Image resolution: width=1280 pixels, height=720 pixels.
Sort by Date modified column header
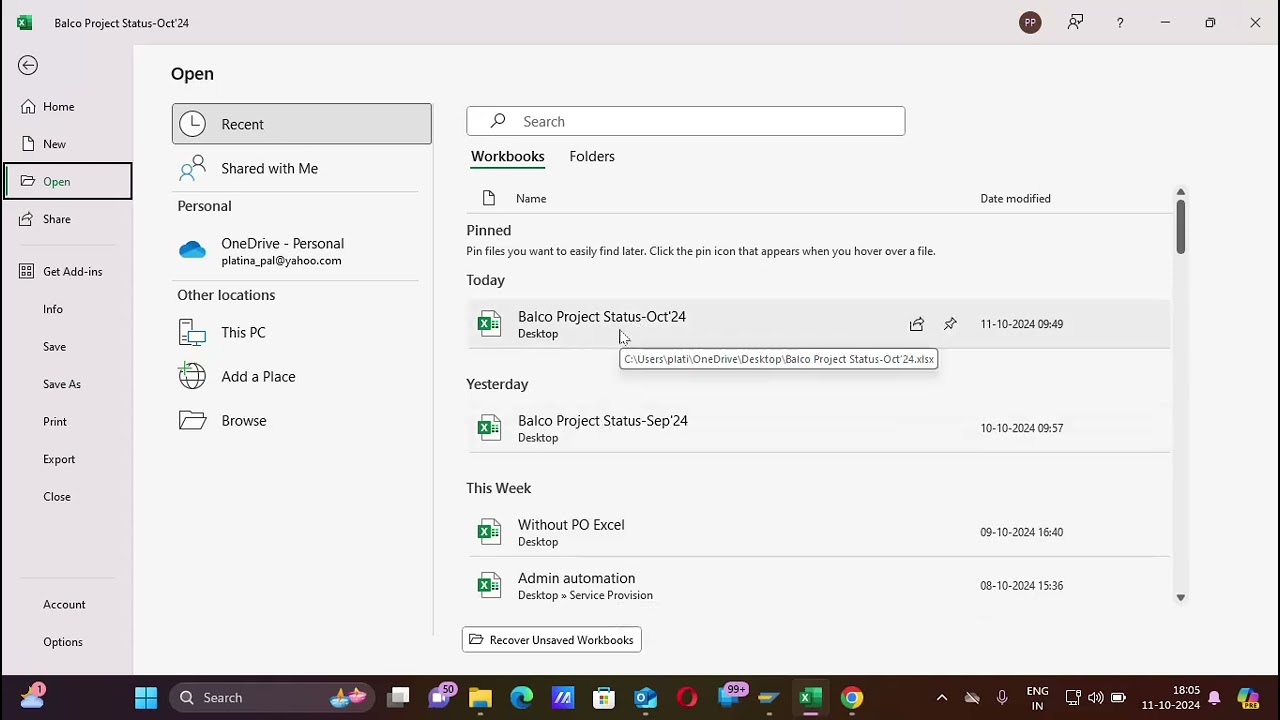tap(1015, 199)
